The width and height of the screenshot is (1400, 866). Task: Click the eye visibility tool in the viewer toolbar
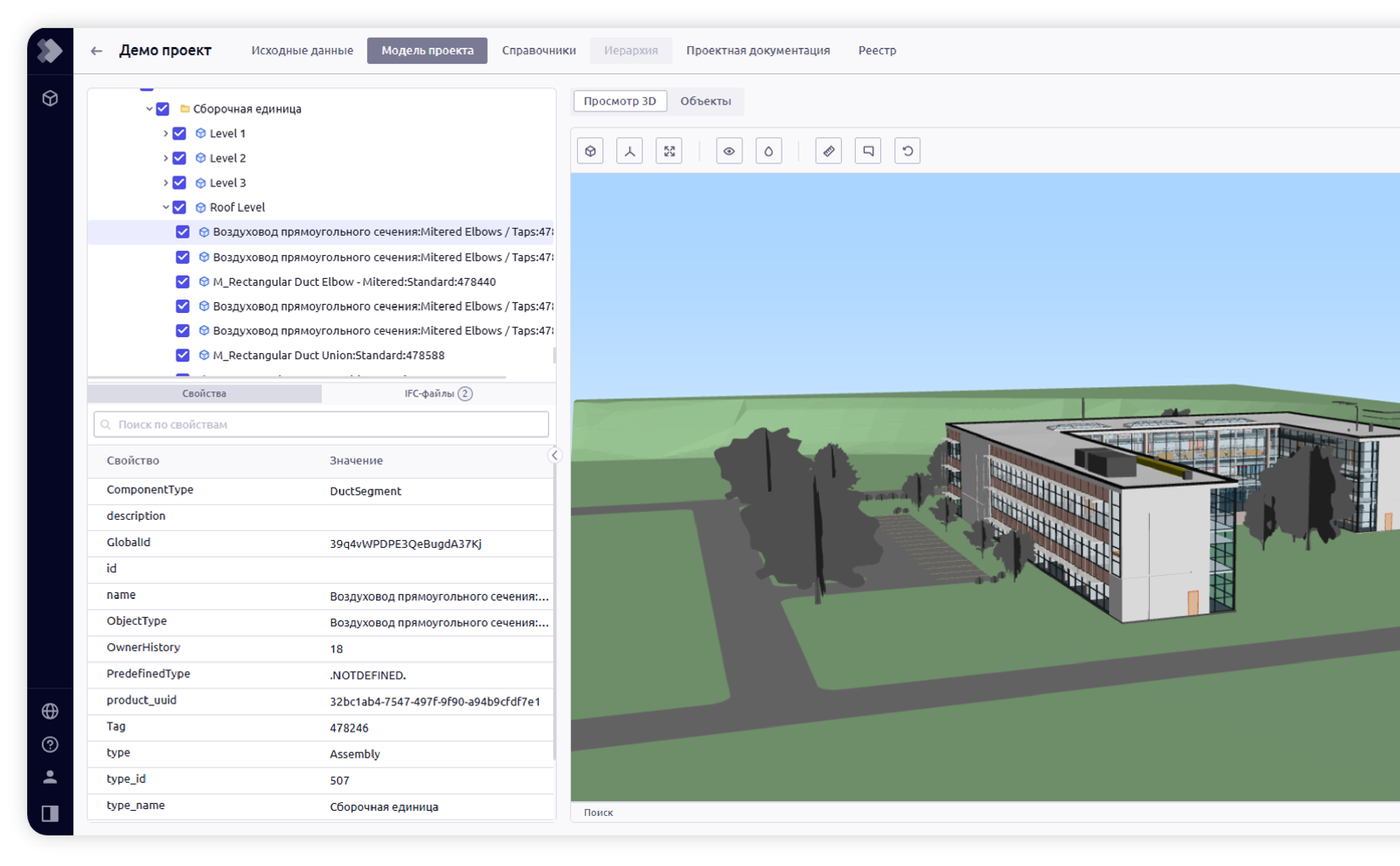[729, 151]
